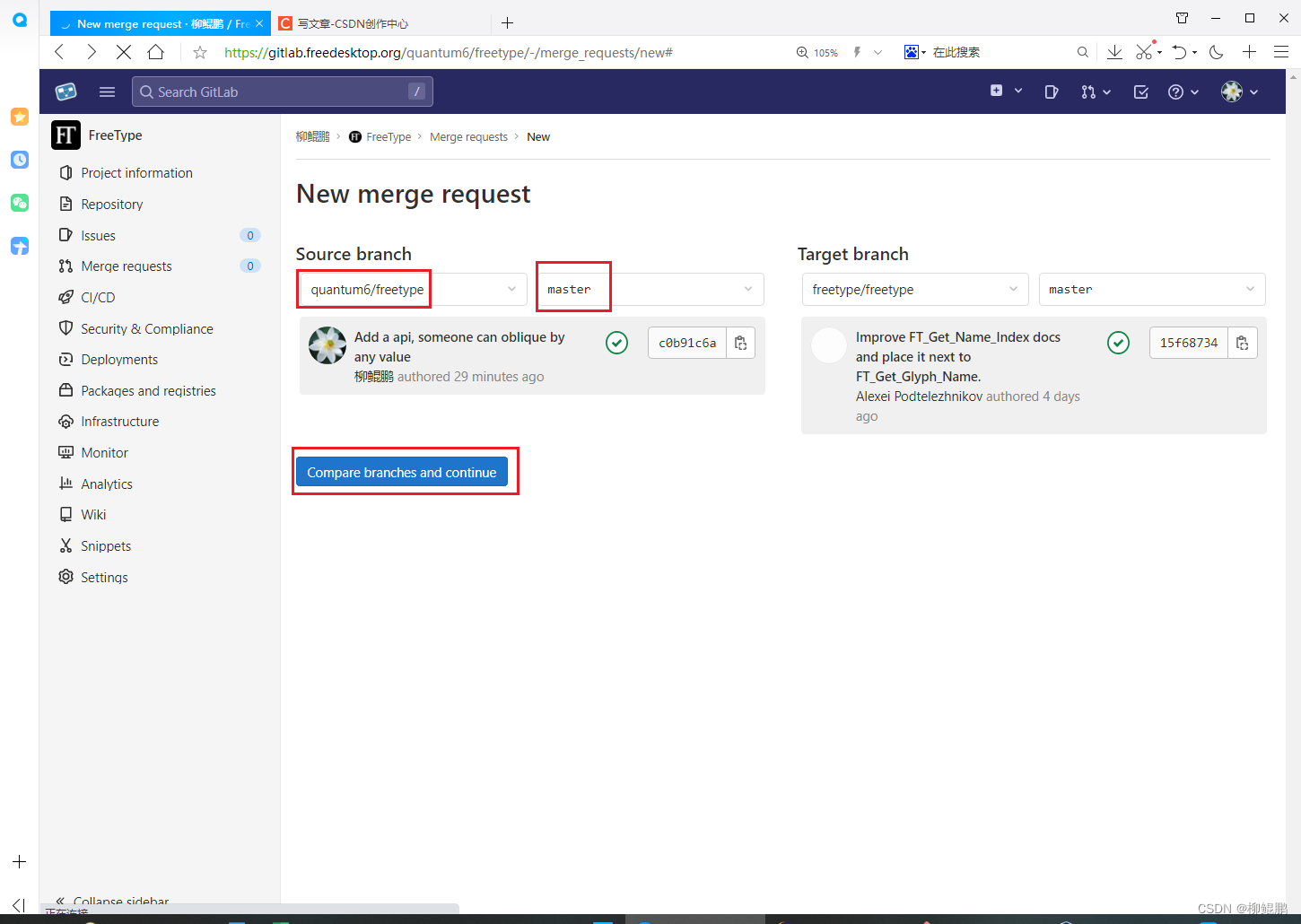Image resolution: width=1301 pixels, height=924 pixels.
Task: Click Alexei Podtelezhnikov author link
Action: tap(919, 397)
